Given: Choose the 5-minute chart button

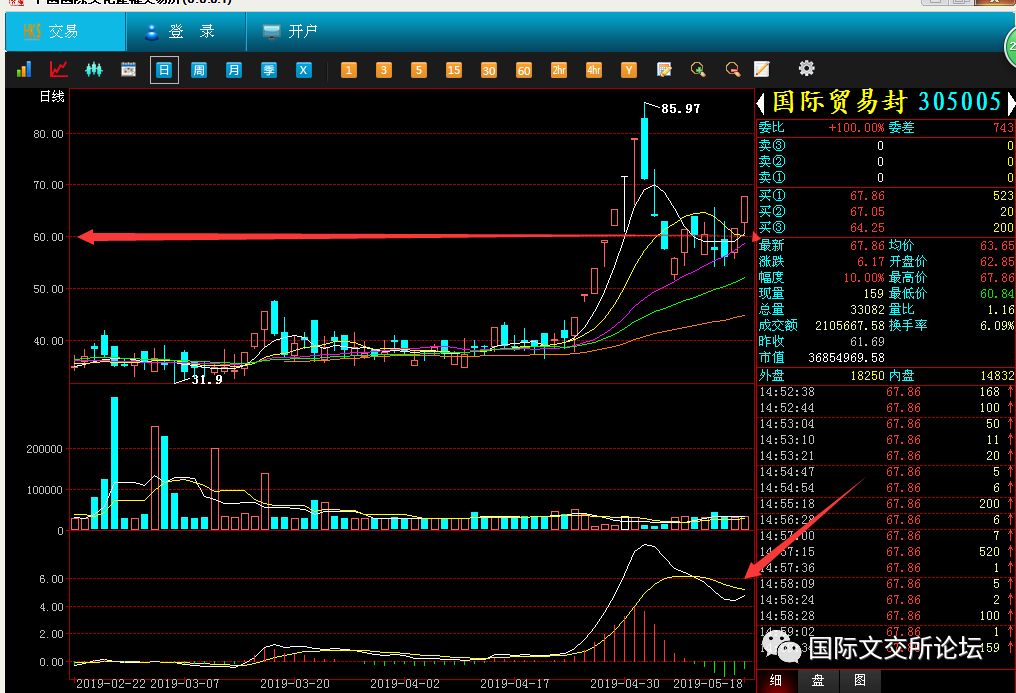Looking at the screenshot, I should [x=419, y=69].
